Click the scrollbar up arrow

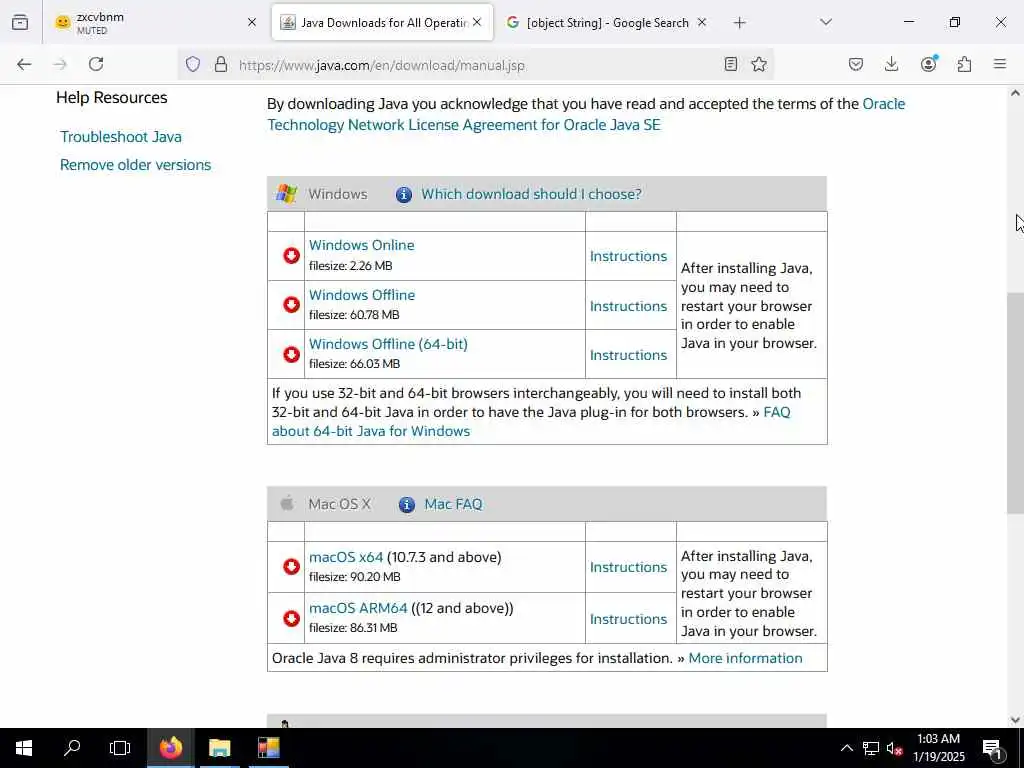(1015, 93)
